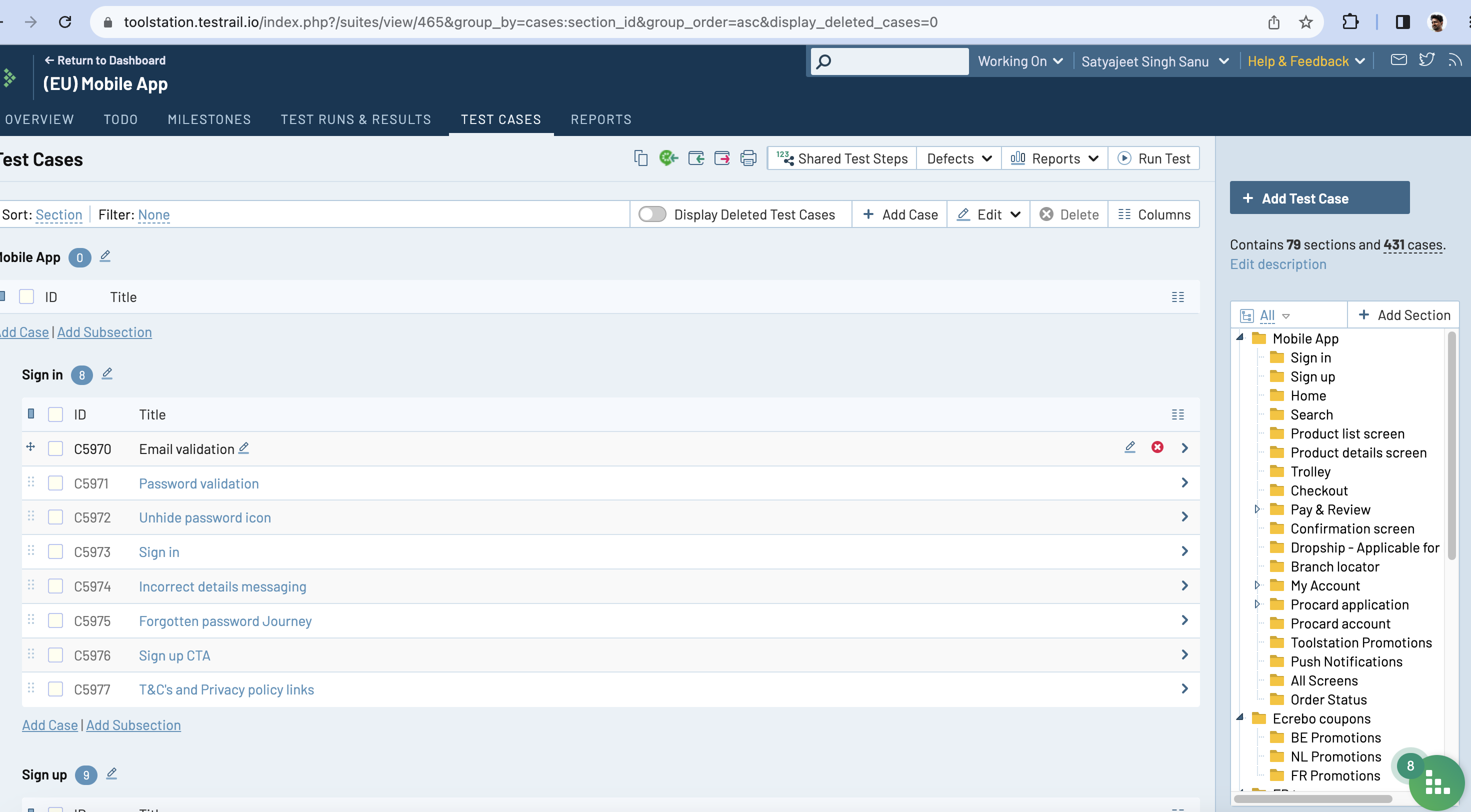1471x812 pixels.
Task: Check the box for case C5972
Action: (x=55, y=517)
